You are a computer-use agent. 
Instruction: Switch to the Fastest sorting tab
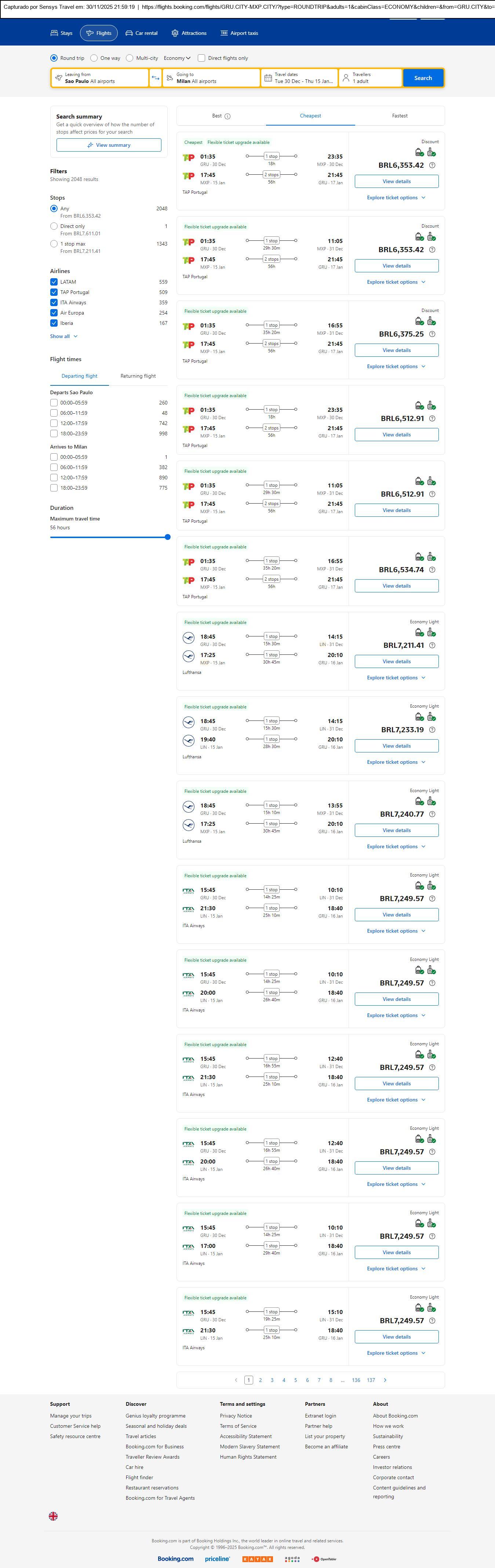click(399, 116)
